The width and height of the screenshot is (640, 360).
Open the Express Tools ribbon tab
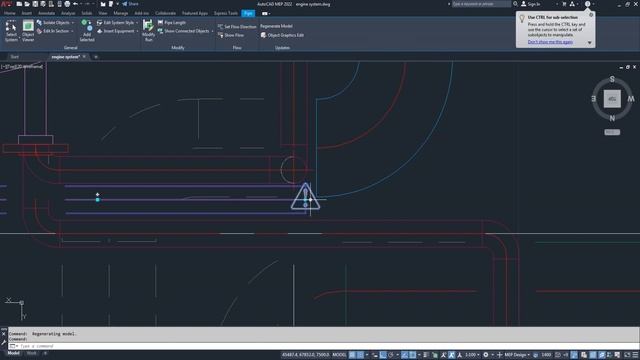[226, 13]
